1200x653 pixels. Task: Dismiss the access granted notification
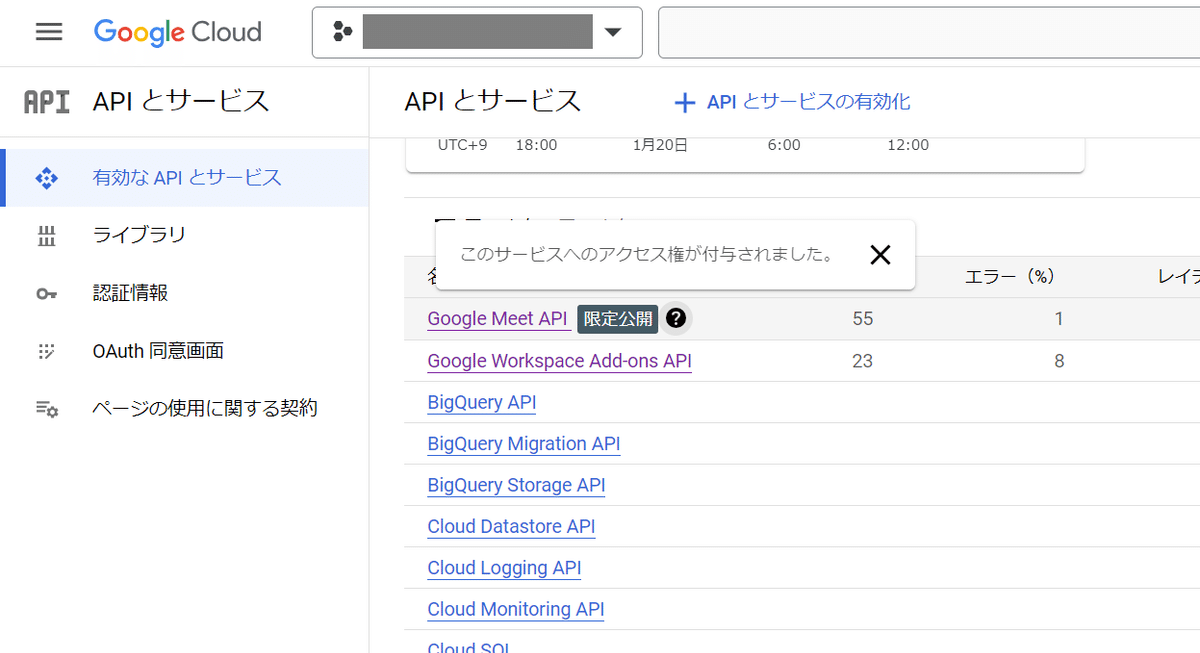pos(880,255)
